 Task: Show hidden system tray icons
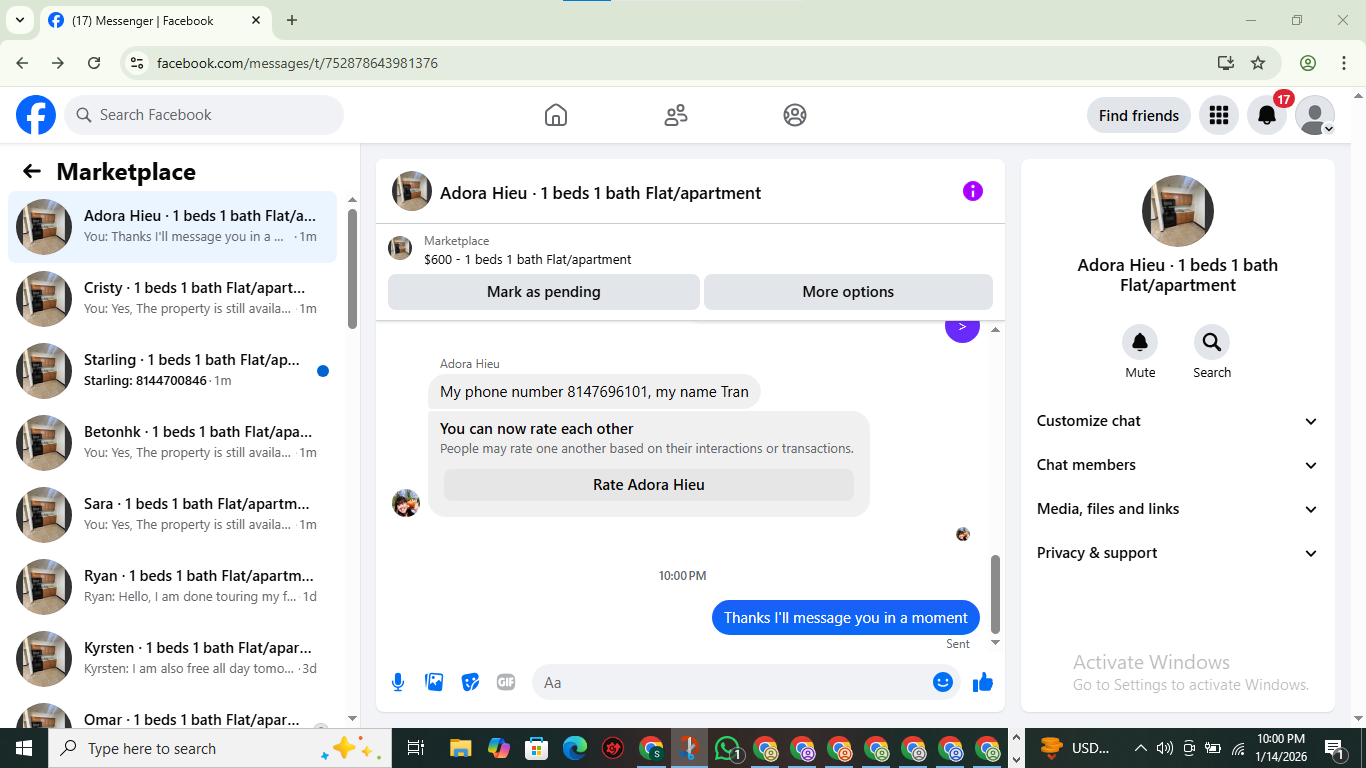coord(1140,748)
